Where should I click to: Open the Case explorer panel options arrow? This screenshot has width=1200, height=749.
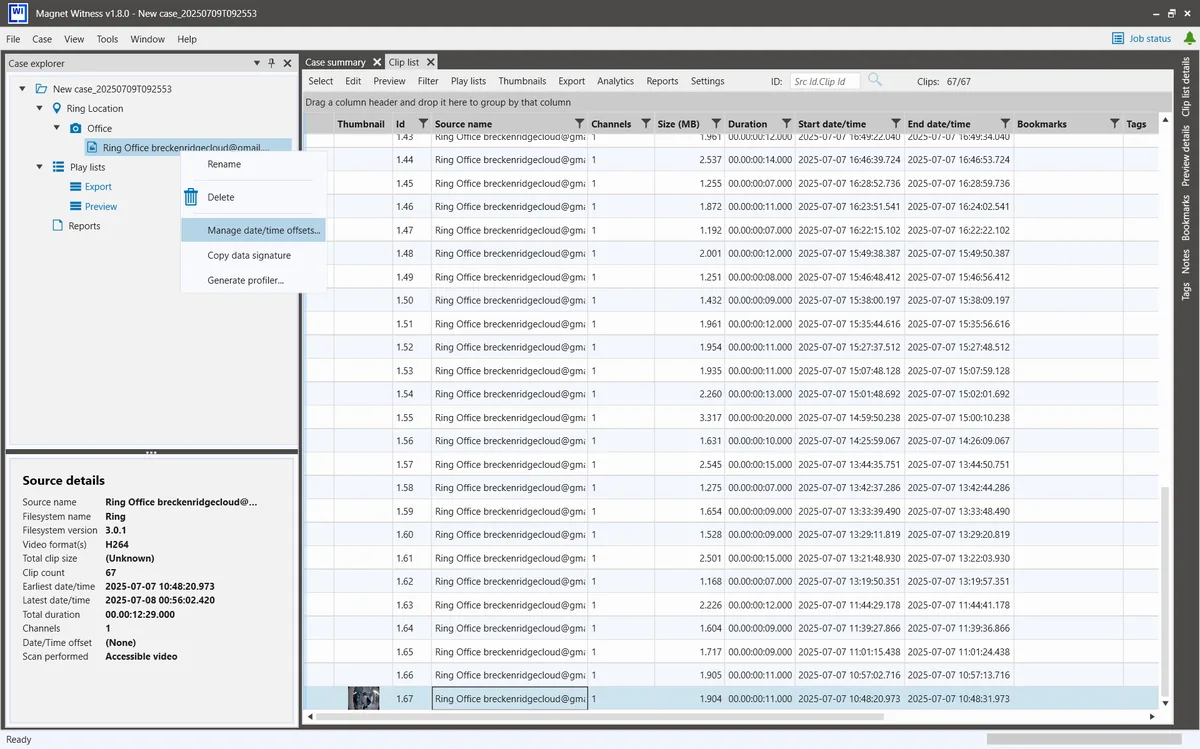pos(257,63)
